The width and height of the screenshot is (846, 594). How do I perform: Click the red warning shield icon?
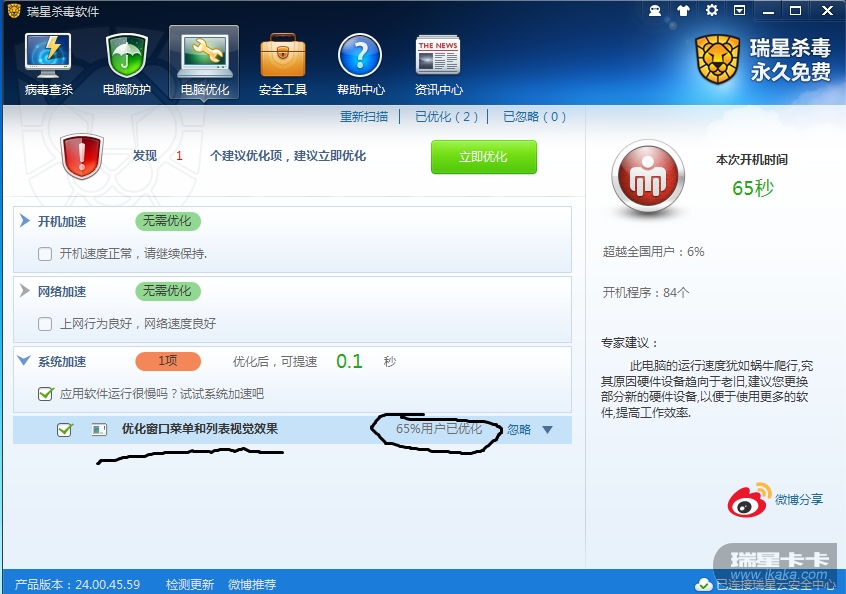point(81,156)
